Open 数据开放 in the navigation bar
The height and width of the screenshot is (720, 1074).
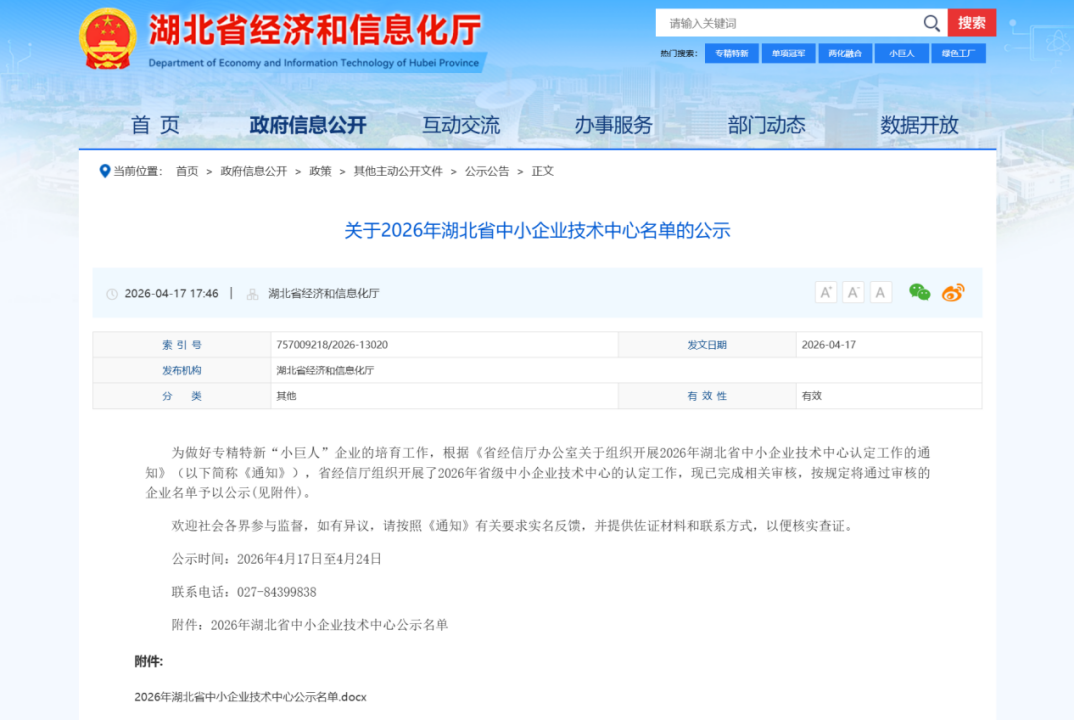[919, 125]
